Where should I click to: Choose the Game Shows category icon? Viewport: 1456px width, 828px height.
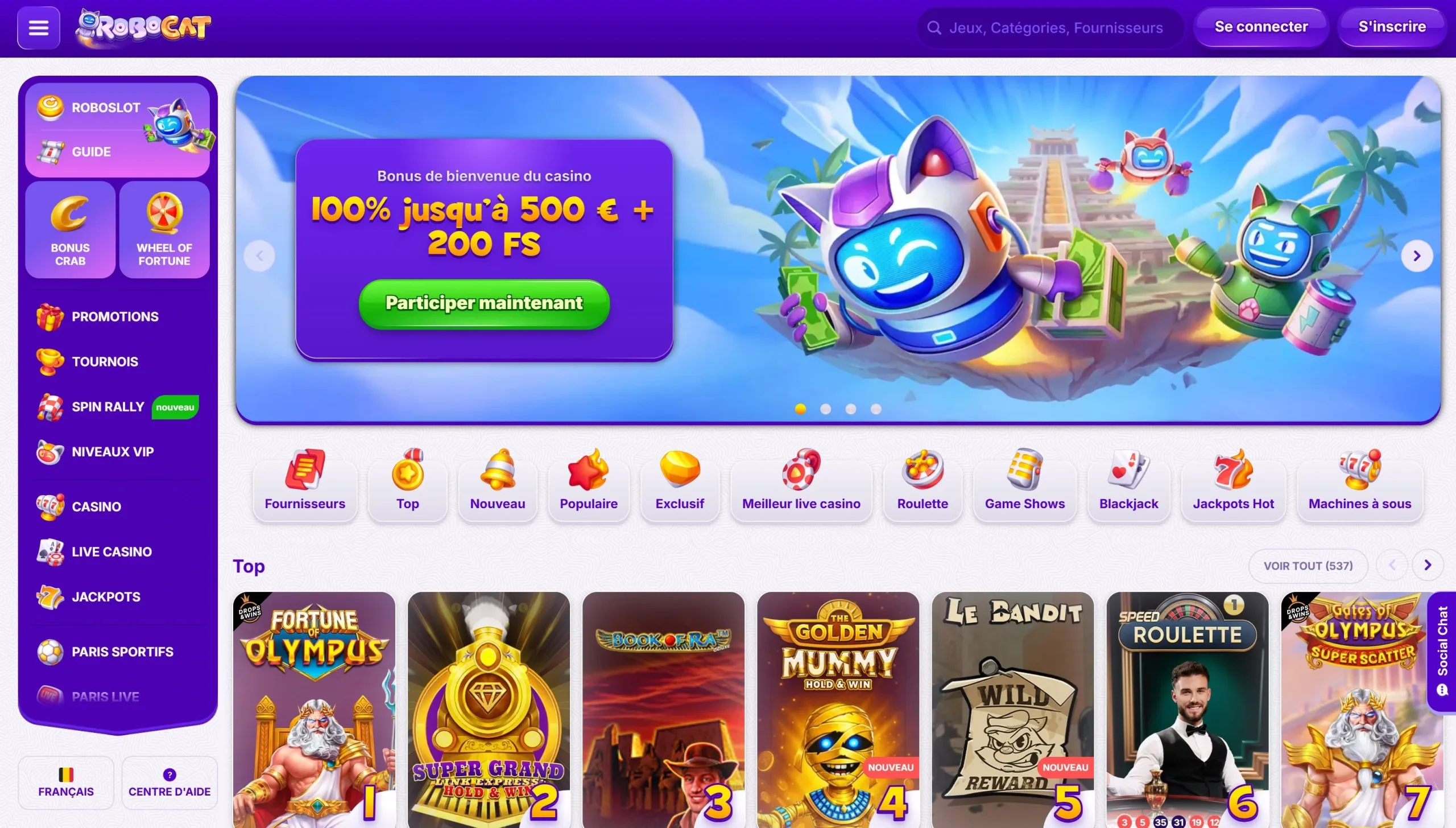click(1025, 470)
